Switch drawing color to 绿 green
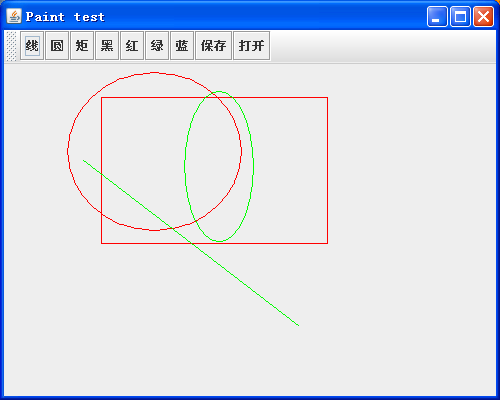This screenshot has width=500, height=400. (157, 46)
